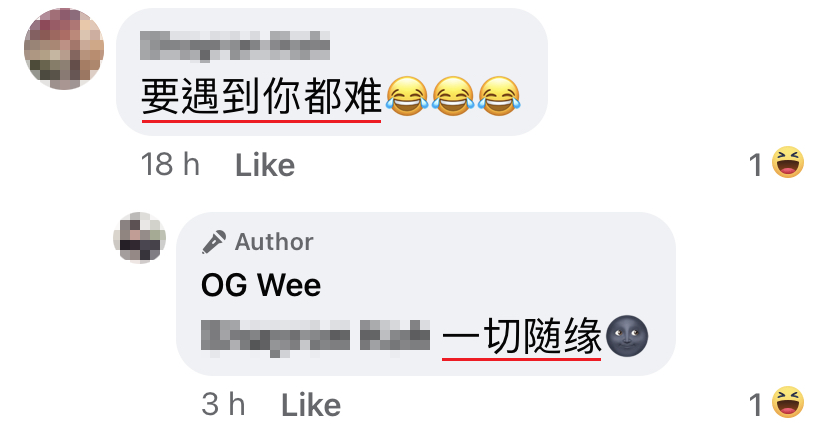The image size is (828, 426).
Task: Click the middle tears-of-joy emoji
Action: (x=453, y=96)
